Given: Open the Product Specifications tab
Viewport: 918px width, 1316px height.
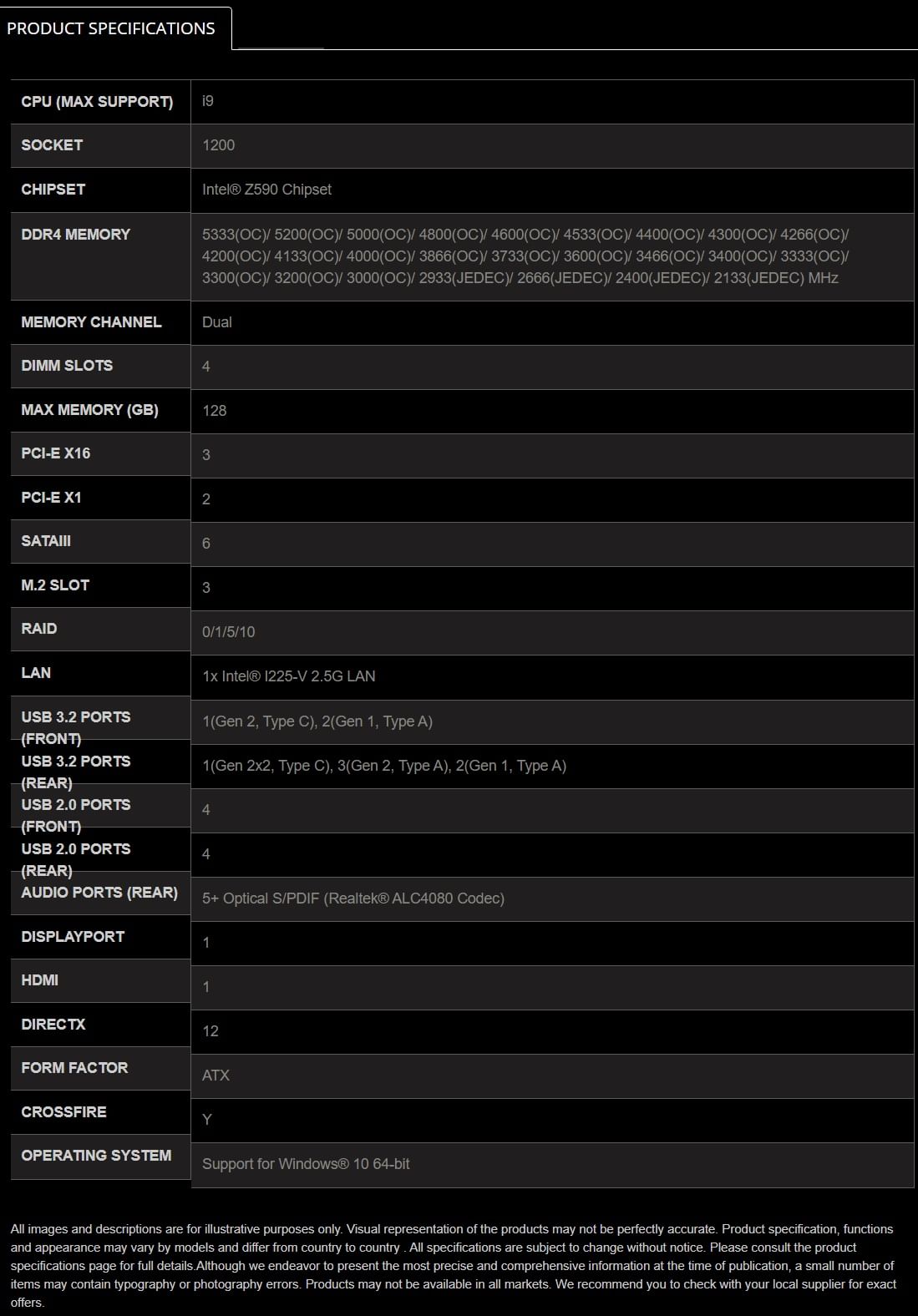Looking at the screenshot, I should 111,28.
